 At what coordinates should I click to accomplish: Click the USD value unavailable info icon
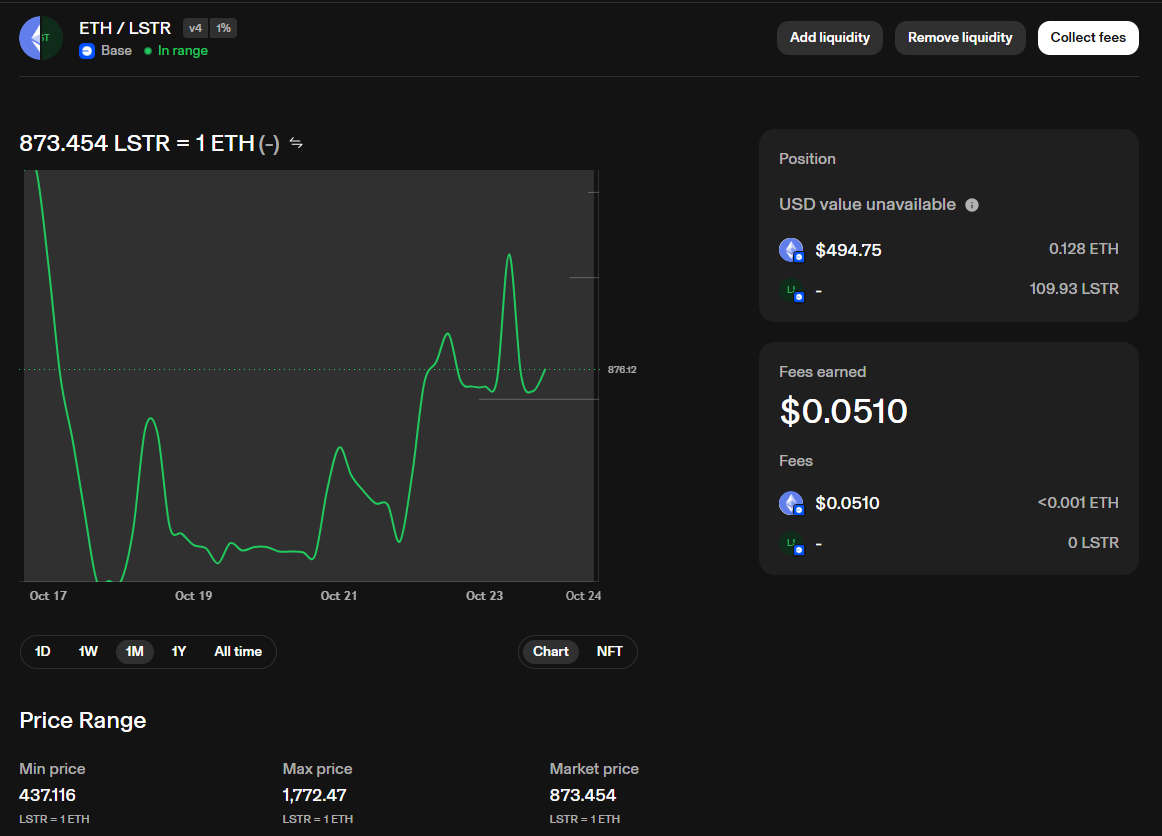coord(972,205)
